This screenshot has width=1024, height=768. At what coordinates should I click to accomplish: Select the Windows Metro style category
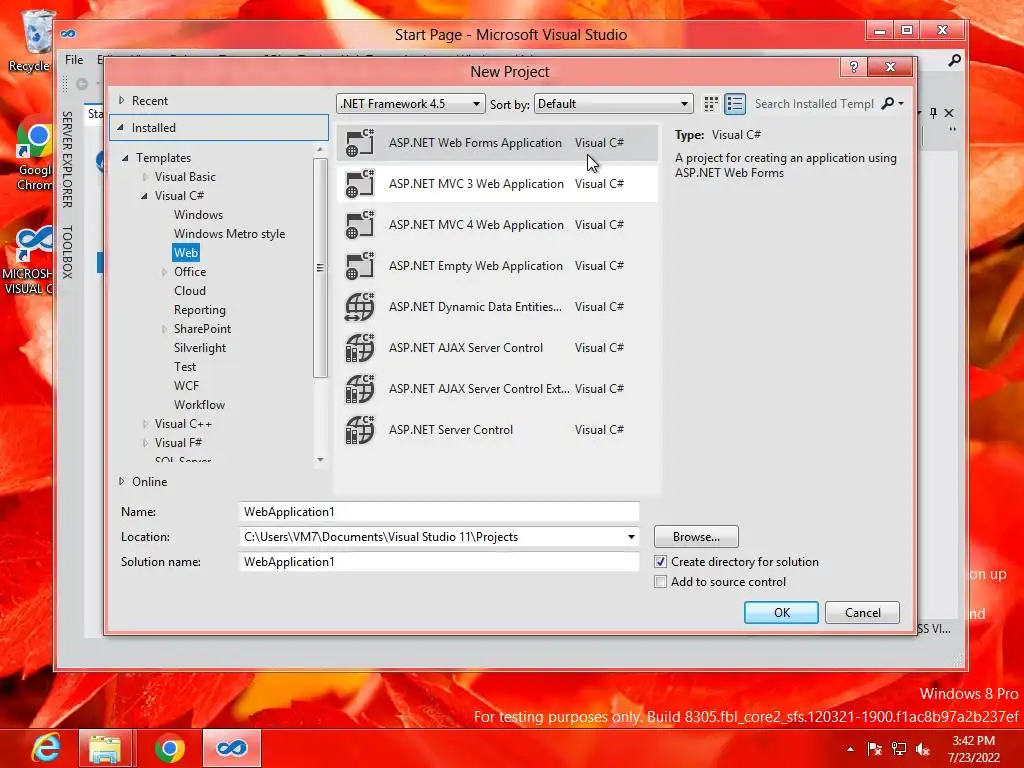229,234
